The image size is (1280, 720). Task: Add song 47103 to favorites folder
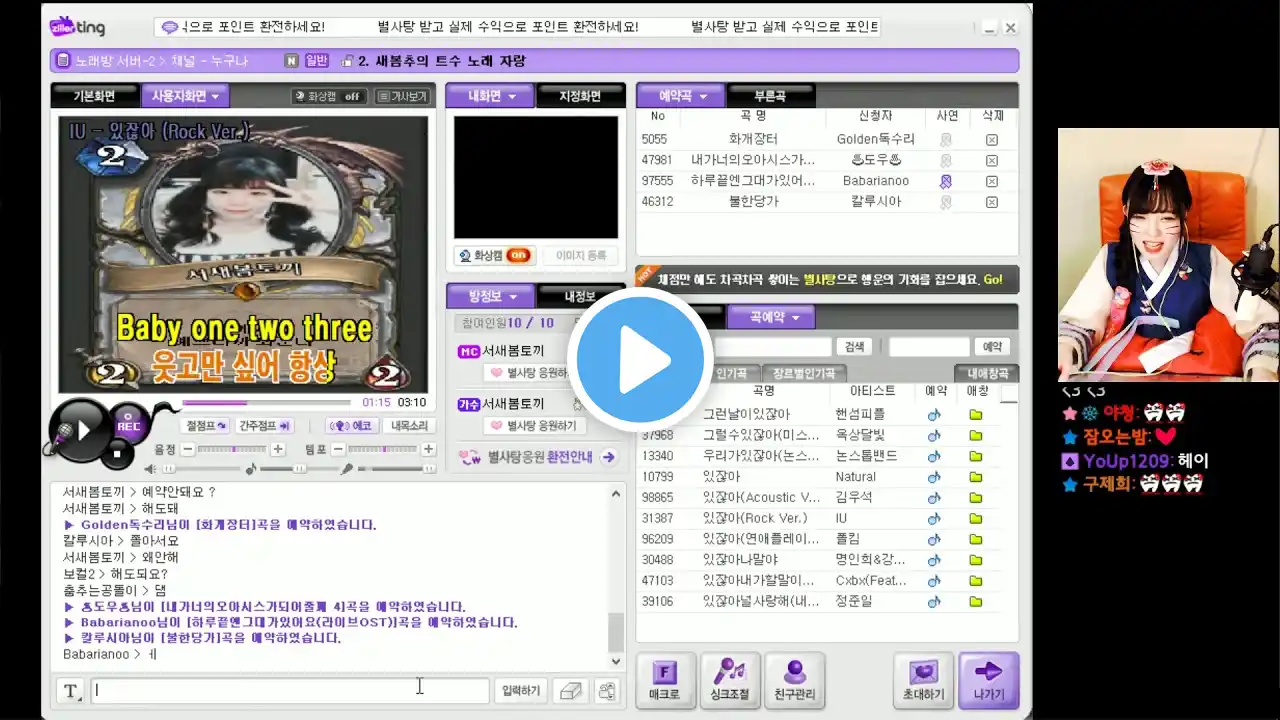976,581
